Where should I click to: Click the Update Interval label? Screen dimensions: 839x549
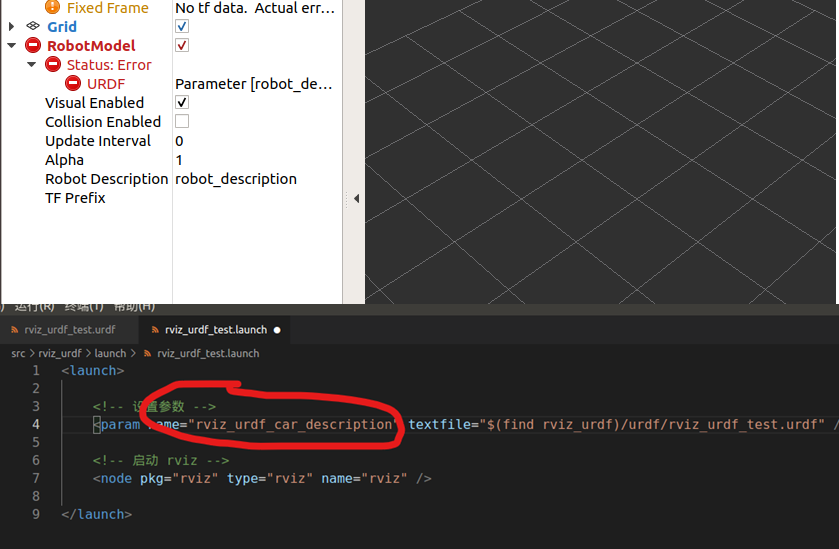point(98,141)
